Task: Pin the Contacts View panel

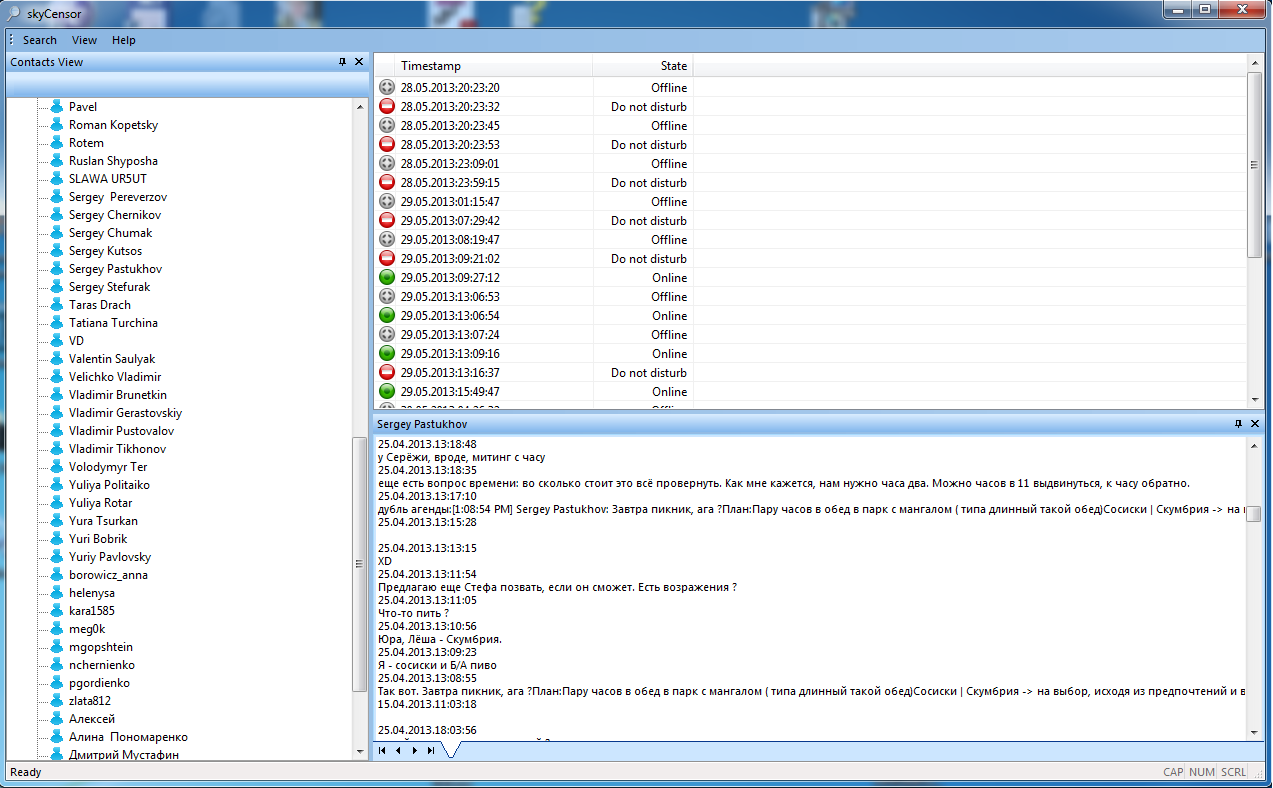Action: [343, 62]
